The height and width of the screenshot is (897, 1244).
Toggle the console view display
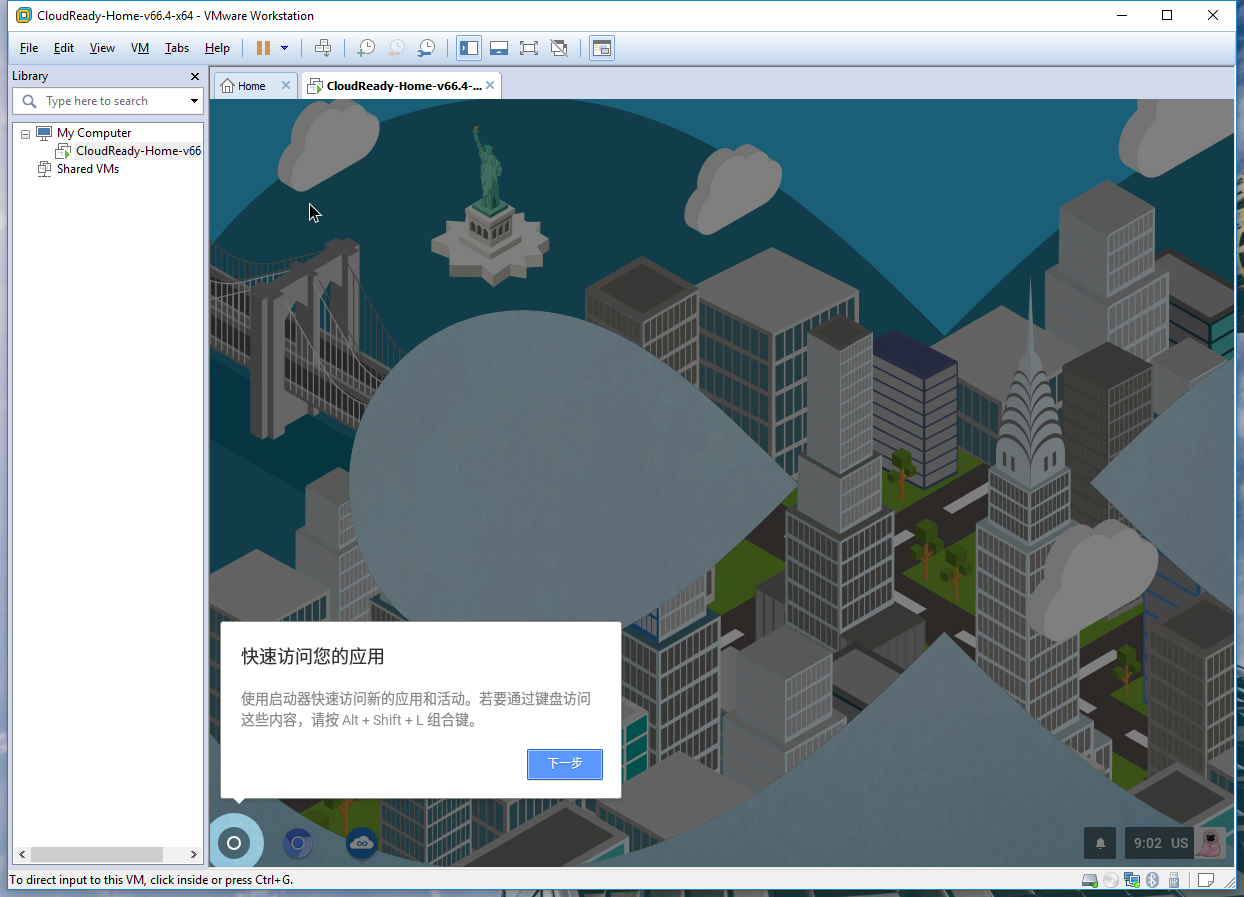[601, 47]
